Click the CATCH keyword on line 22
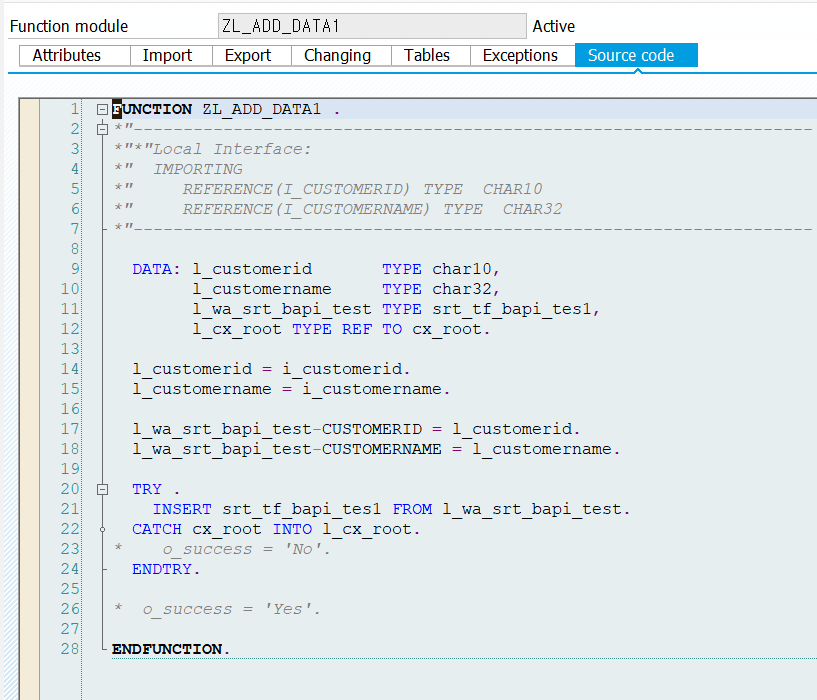Image resolution: width=817 pixels, height=700 pixels. click(x=157, y=529)
